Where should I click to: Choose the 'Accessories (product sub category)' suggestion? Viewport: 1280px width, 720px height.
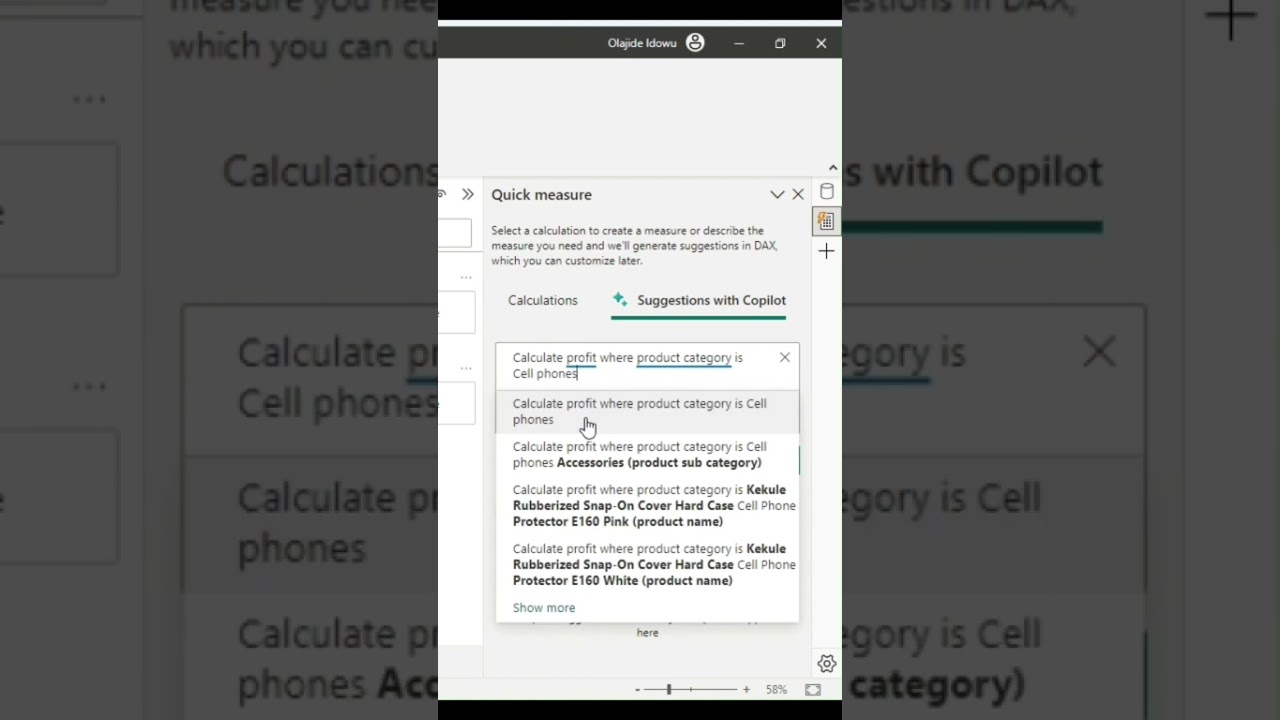pyautogui.click(x=647, y=455)
